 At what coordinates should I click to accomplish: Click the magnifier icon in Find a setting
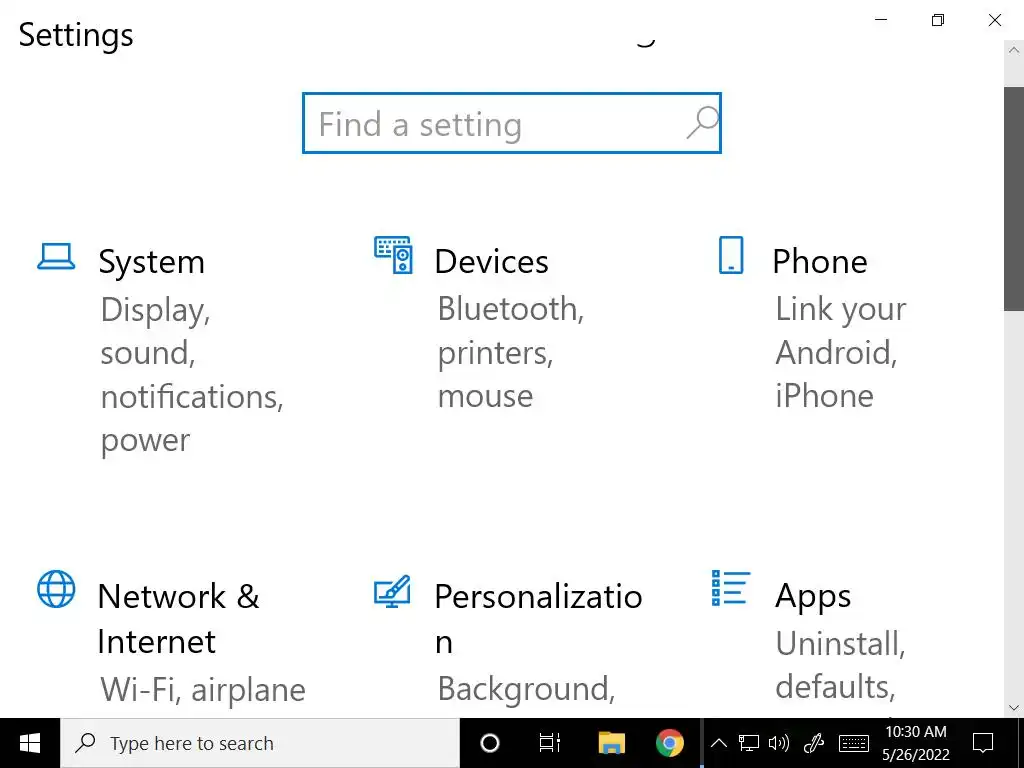pyautogui.click(x=702, y=123)
